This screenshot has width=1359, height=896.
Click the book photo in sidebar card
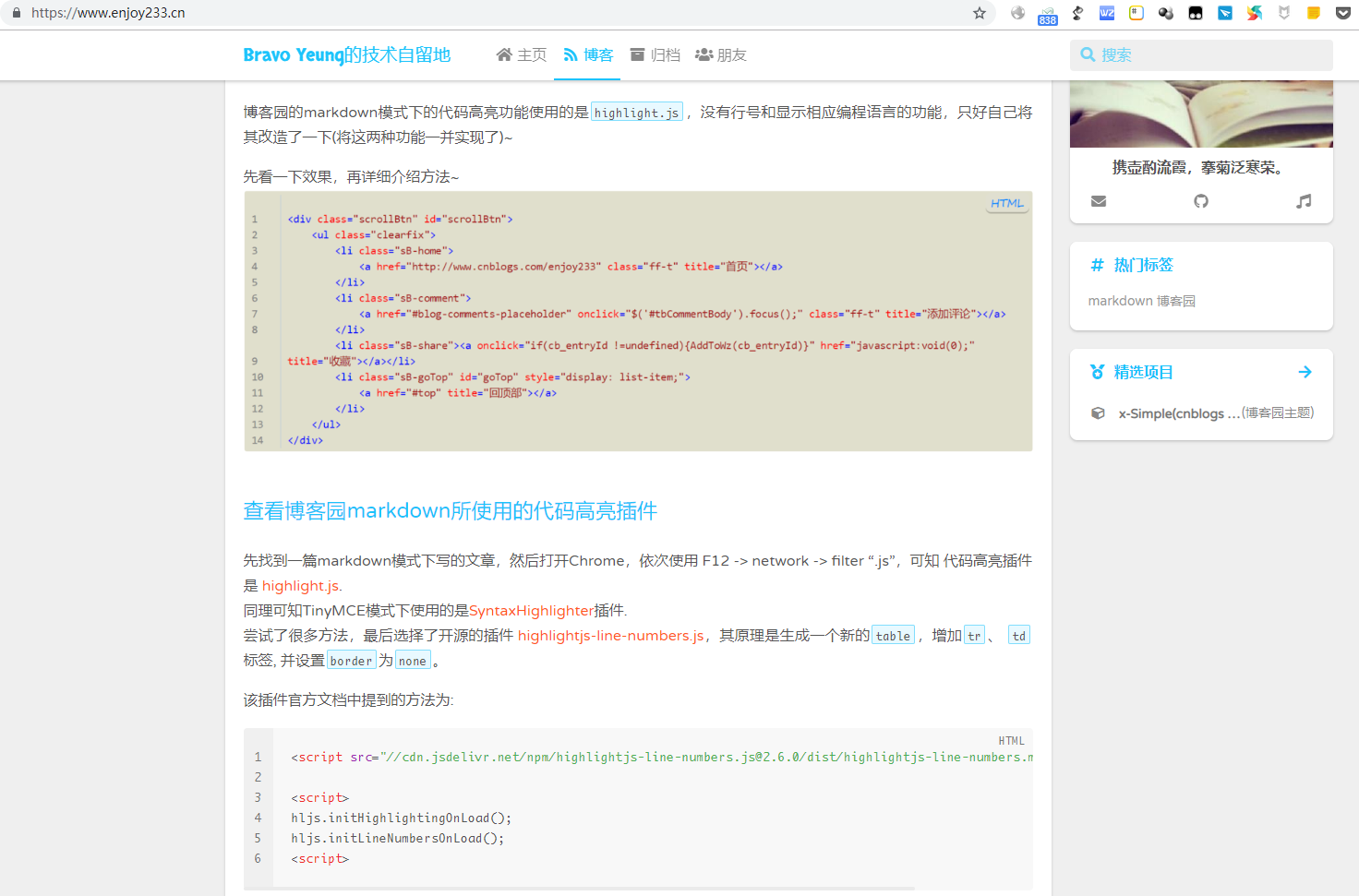tap(1201, 114)
